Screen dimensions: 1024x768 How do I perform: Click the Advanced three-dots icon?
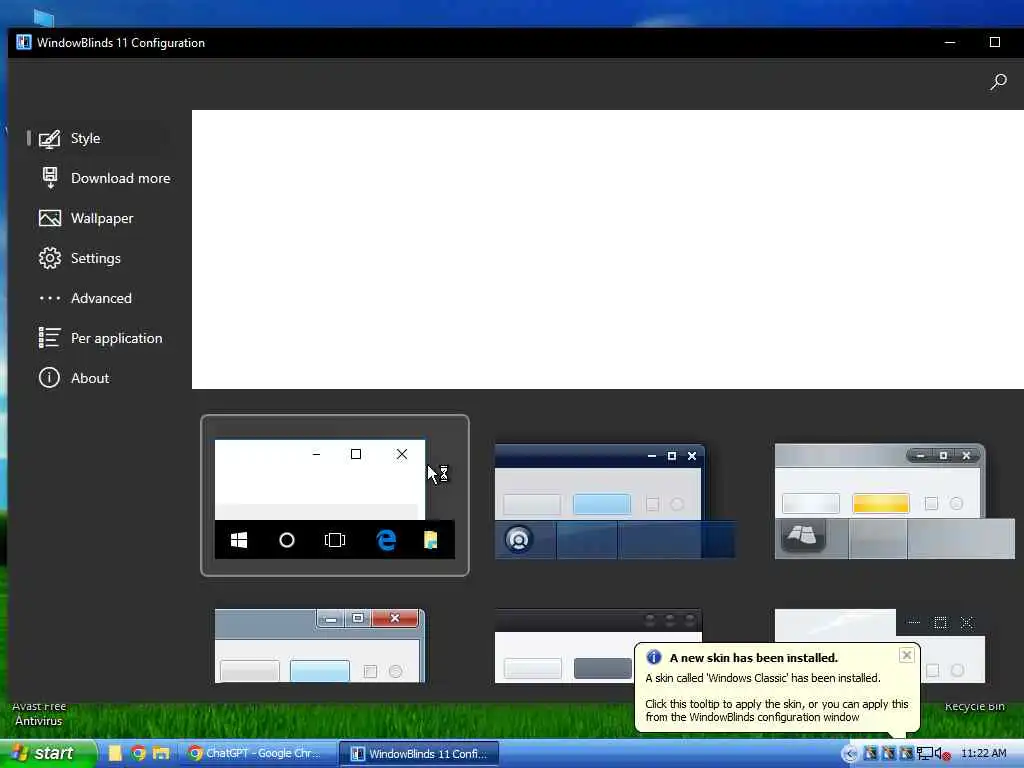click(x=50, y=298)
